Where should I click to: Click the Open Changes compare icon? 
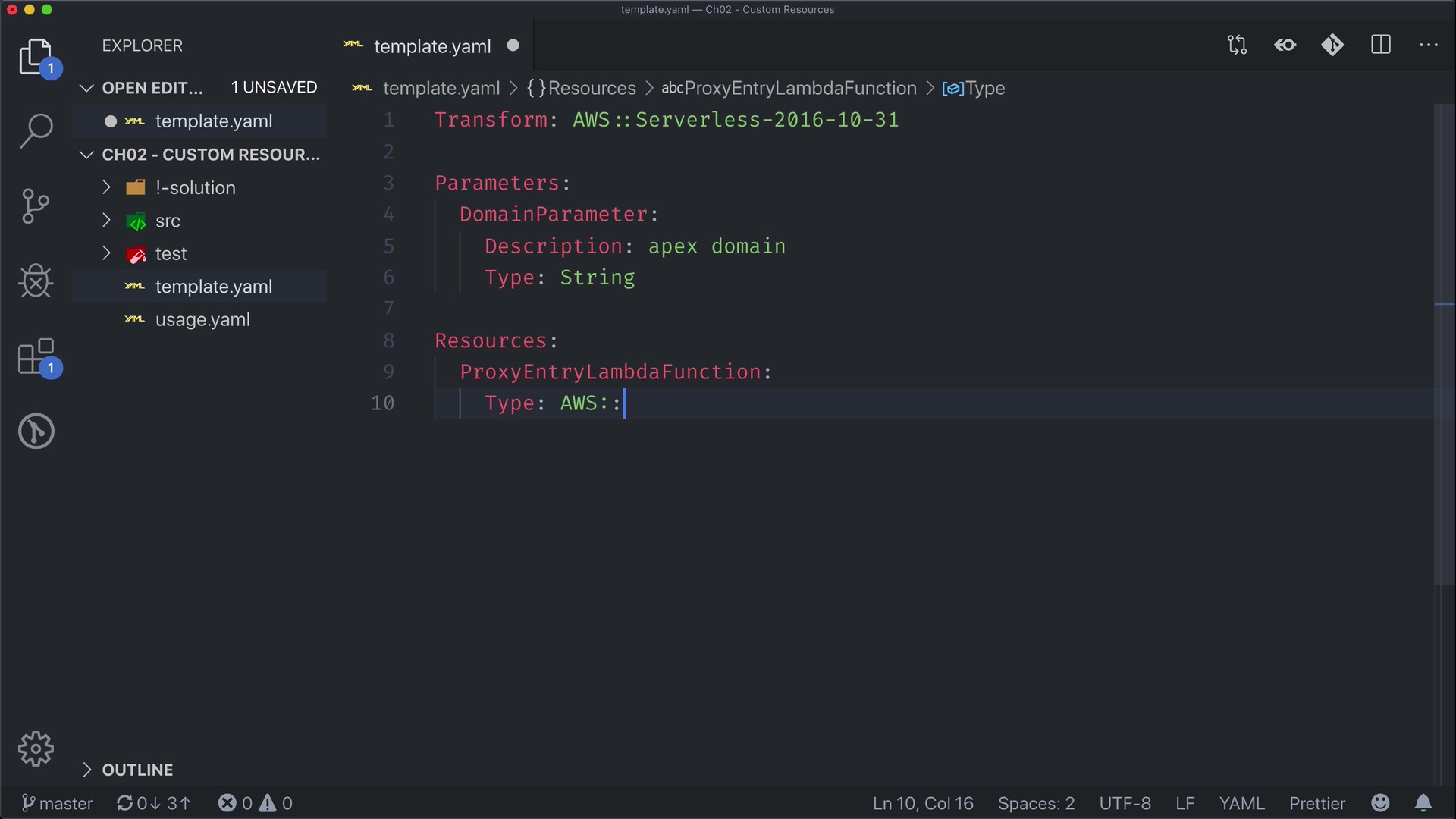tap(1237, 45)
